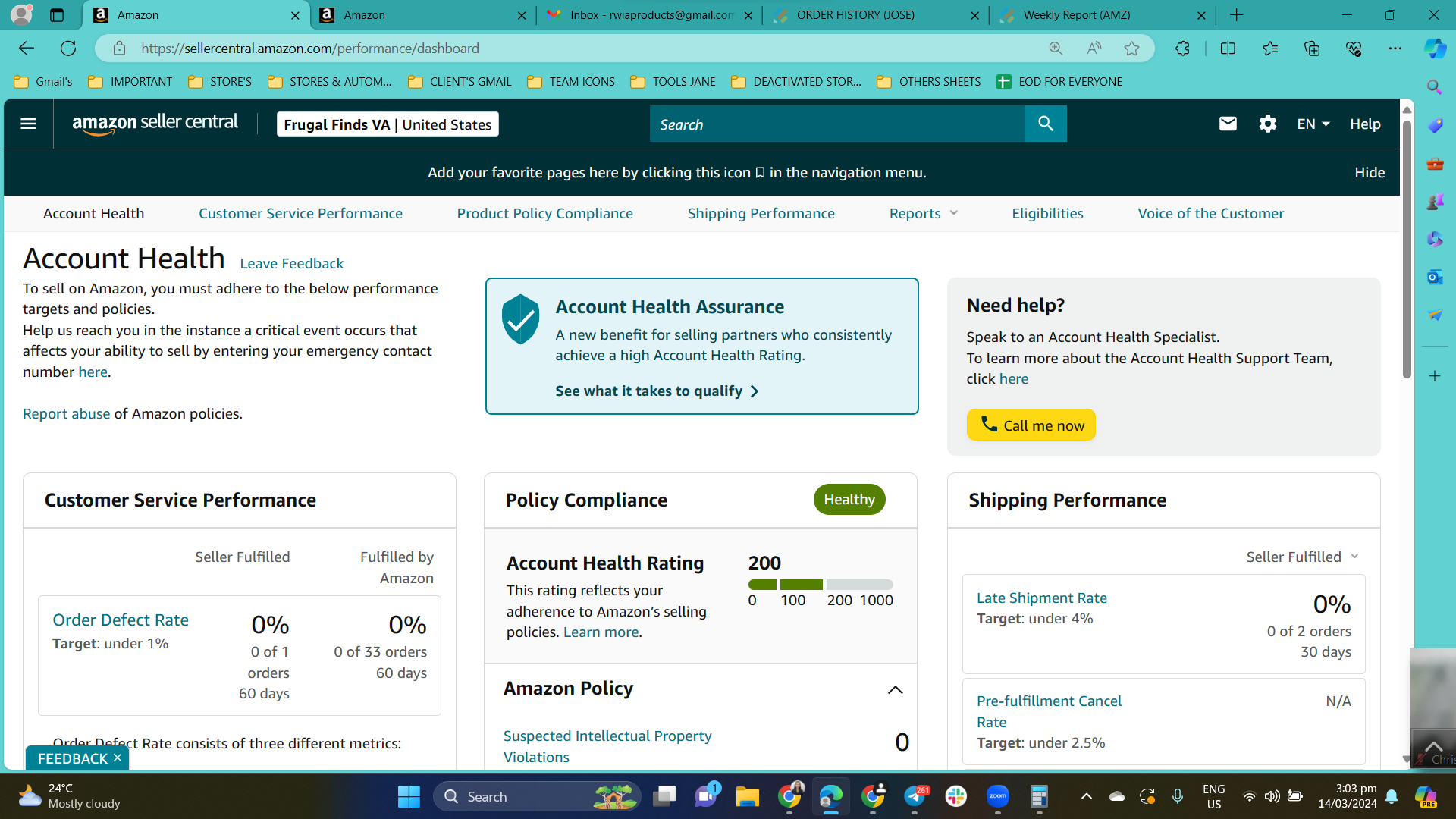Click the Windows taskbar Search box
This screenshot has height=819, width=1456.
tap(537, 796)
